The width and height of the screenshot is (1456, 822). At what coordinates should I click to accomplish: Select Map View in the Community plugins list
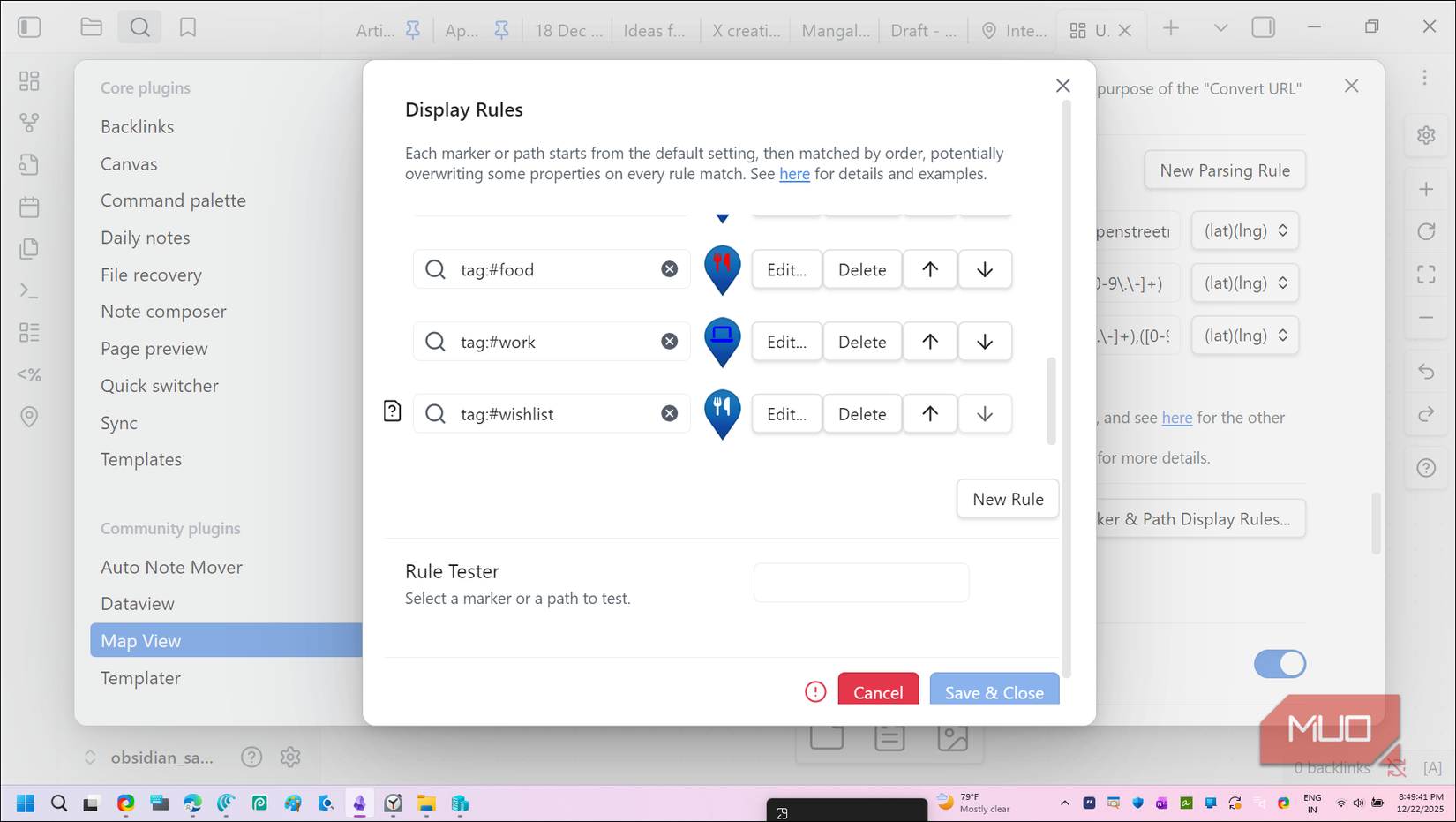pos(226,640)
